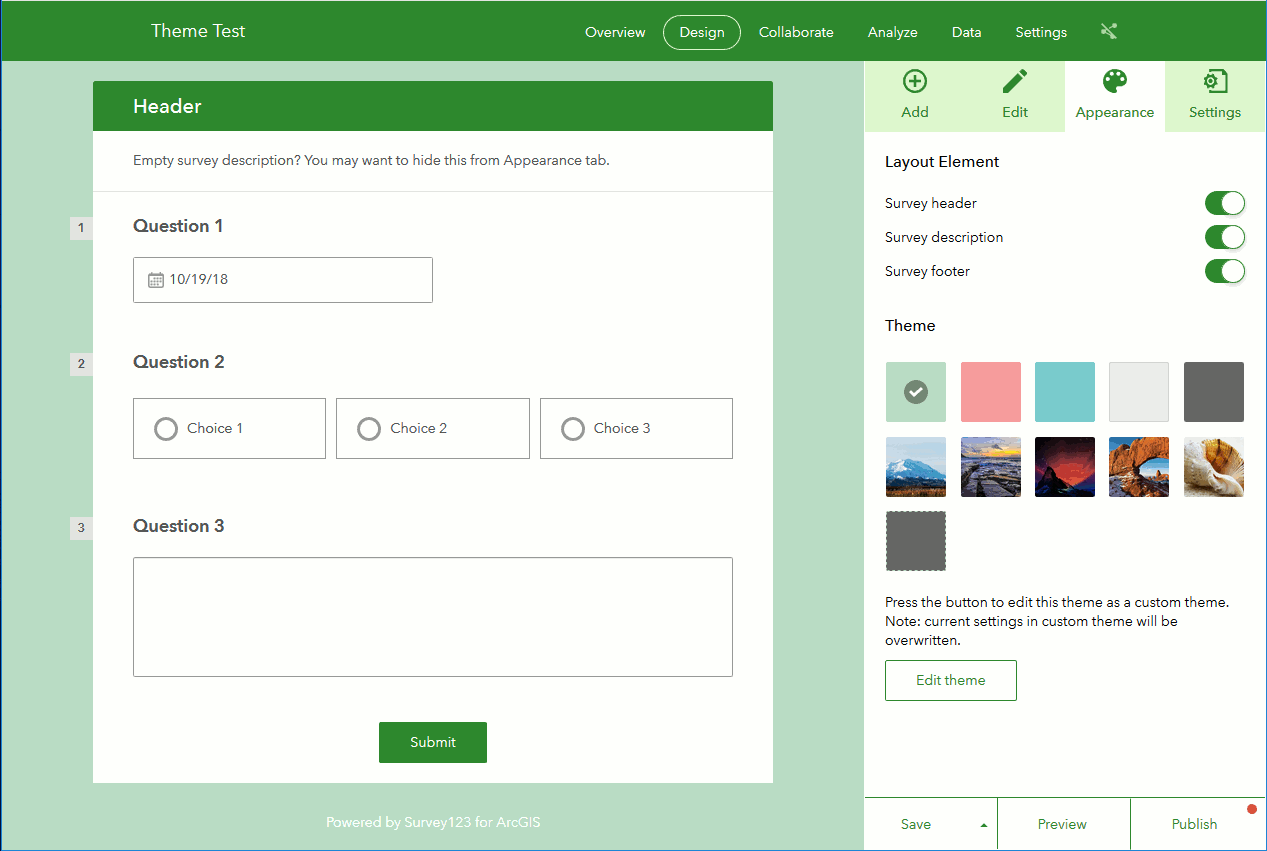Turn off the Survey footer switch
Screen dimensions: 1267x851
(1224, 271)
